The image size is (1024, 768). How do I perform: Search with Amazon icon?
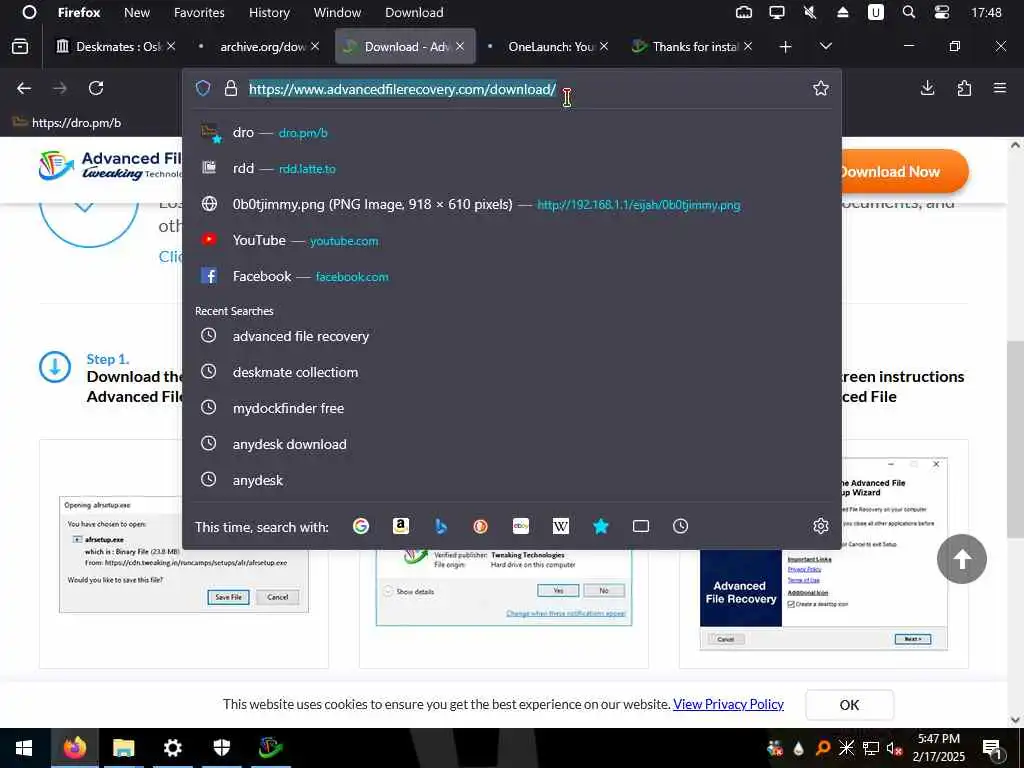point(401,526)
